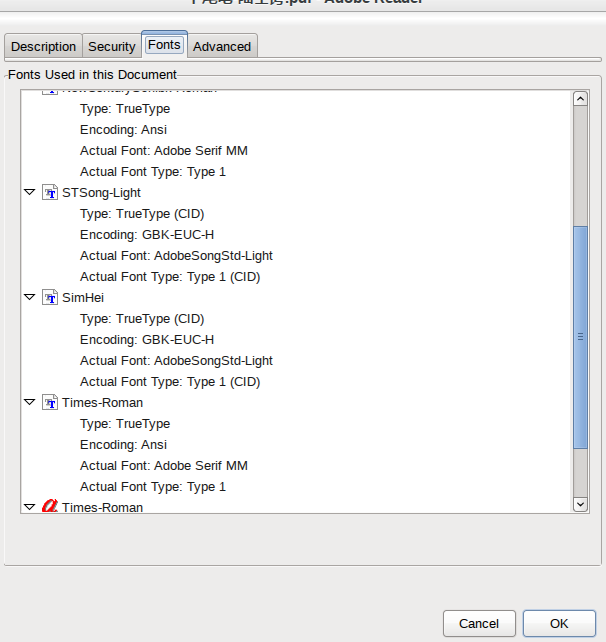
Task: Click Cancel to dismiss the dialog
Action: click(479, 623)
